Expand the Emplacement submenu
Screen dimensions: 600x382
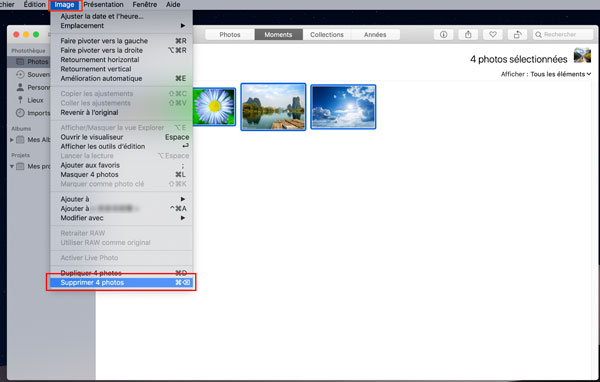click(121, 26)
